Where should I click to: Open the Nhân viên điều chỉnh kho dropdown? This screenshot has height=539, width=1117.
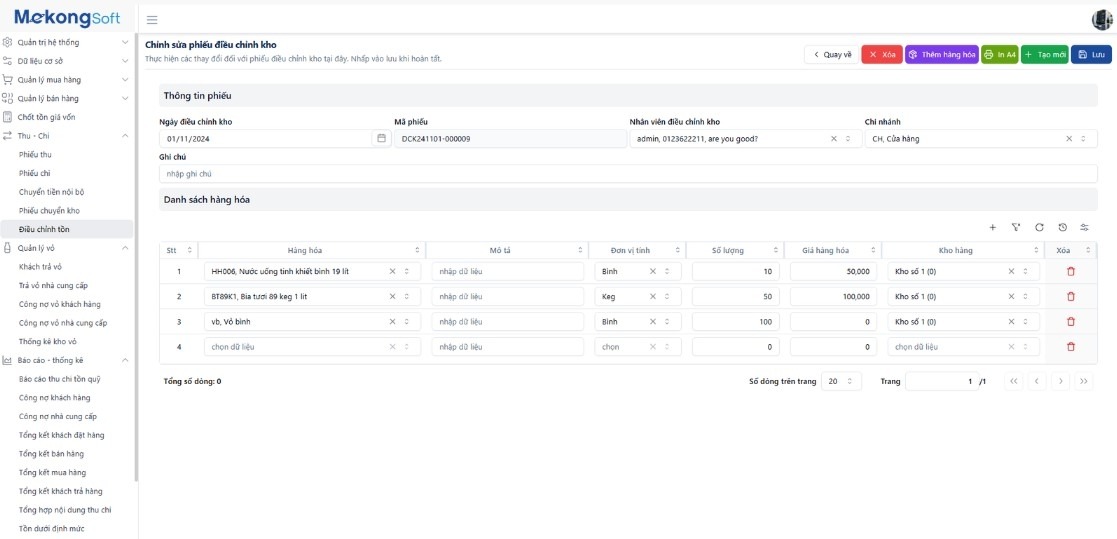[x=848, y=139]
